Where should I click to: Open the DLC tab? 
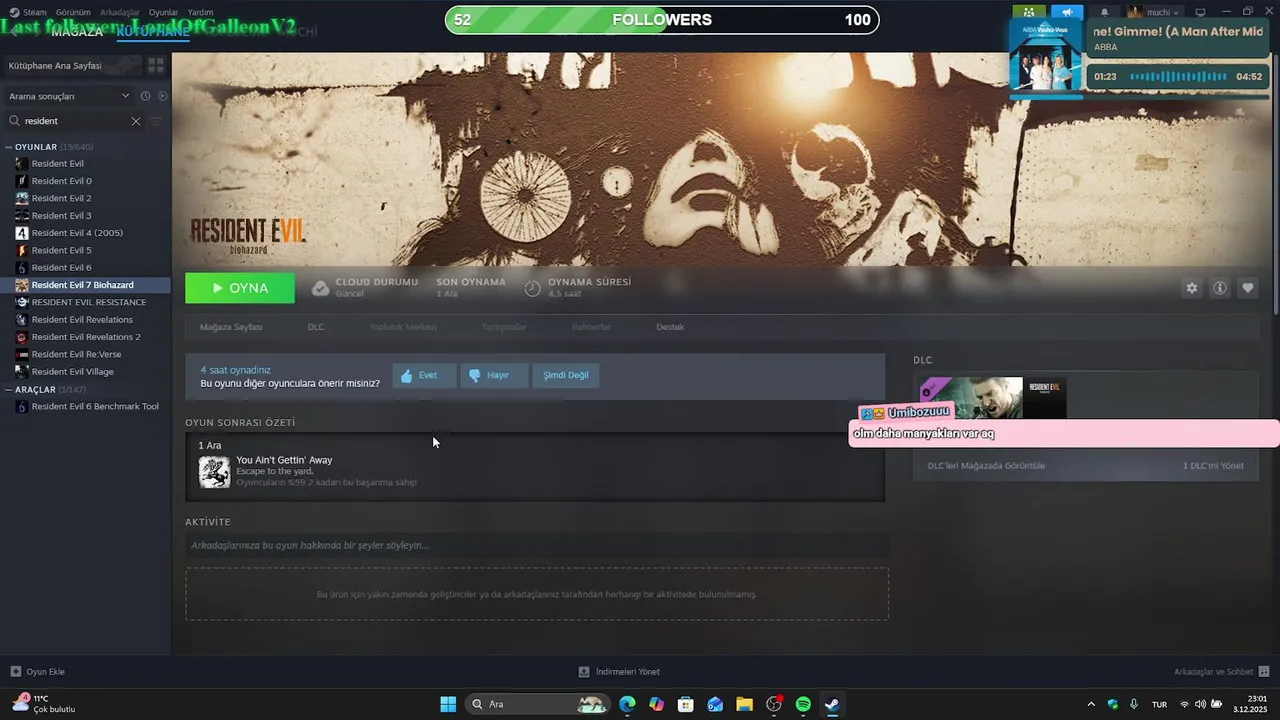pos(316,327)
